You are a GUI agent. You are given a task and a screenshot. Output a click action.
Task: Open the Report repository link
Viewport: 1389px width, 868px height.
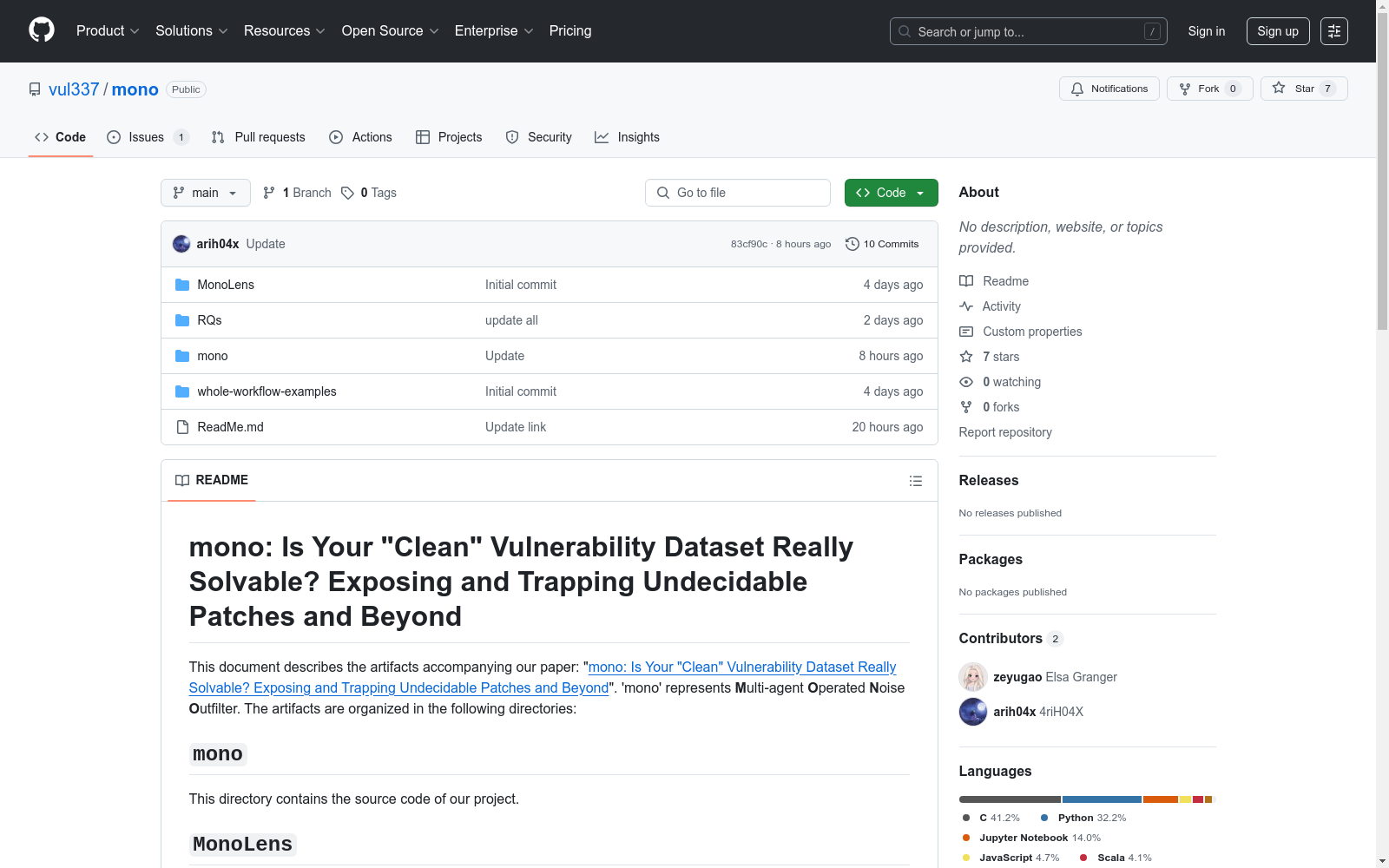click(1005, 432)
